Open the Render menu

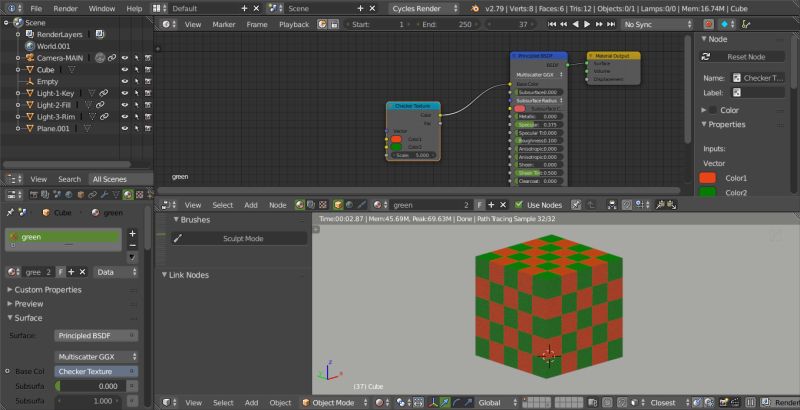(65, 9)
